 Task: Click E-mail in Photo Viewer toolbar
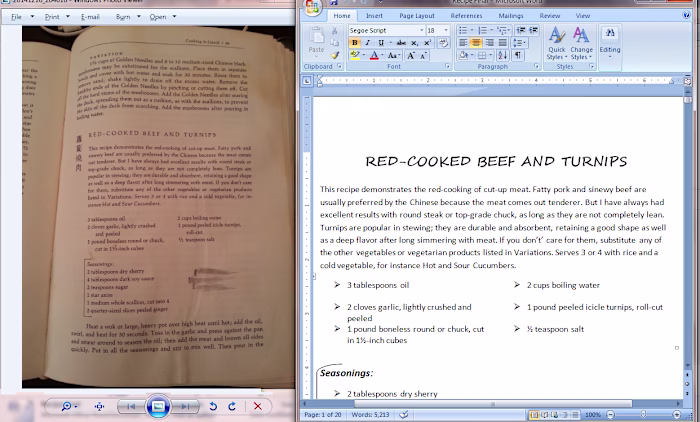90,17
